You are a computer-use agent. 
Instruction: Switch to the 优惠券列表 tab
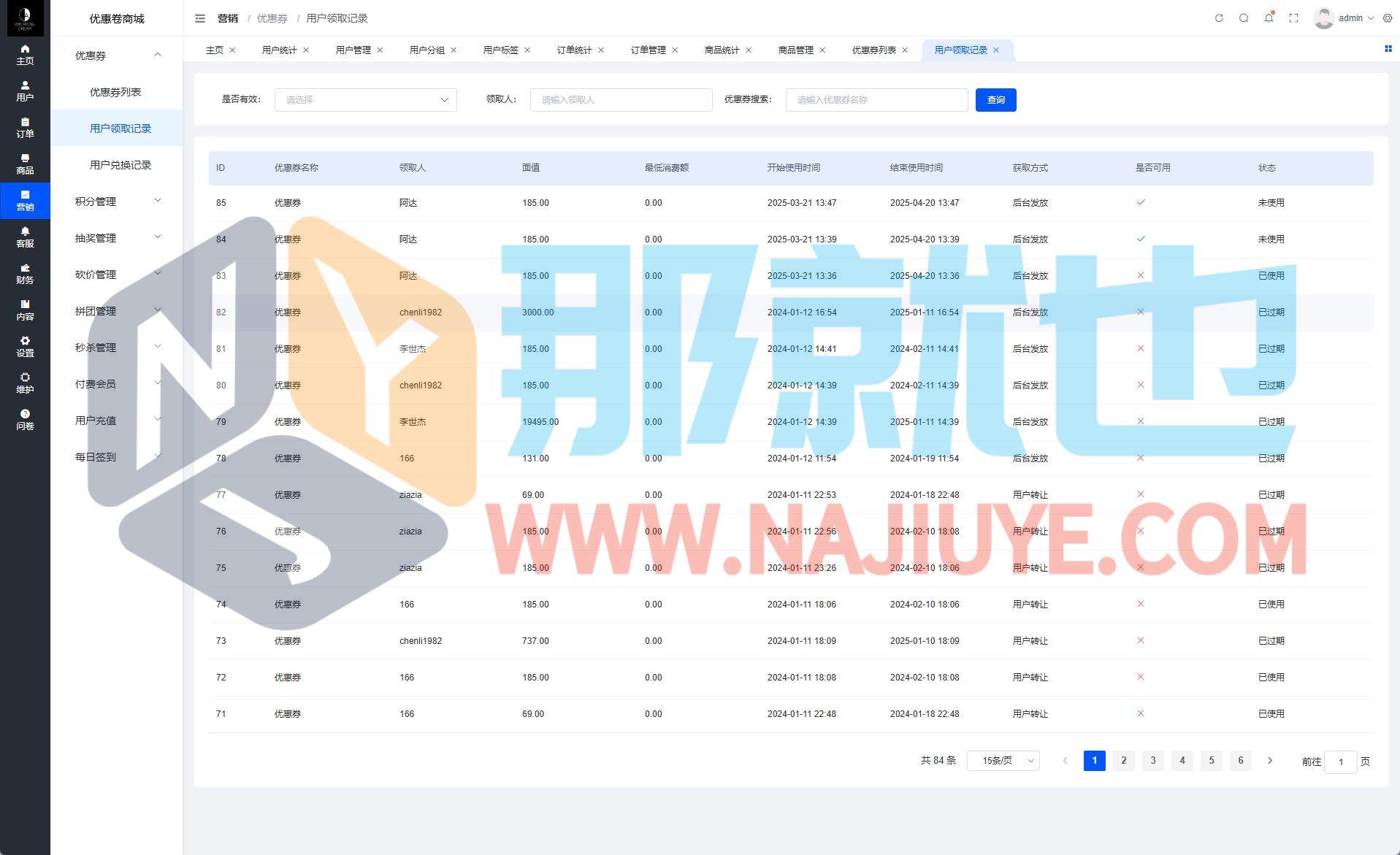pos(873,50)
